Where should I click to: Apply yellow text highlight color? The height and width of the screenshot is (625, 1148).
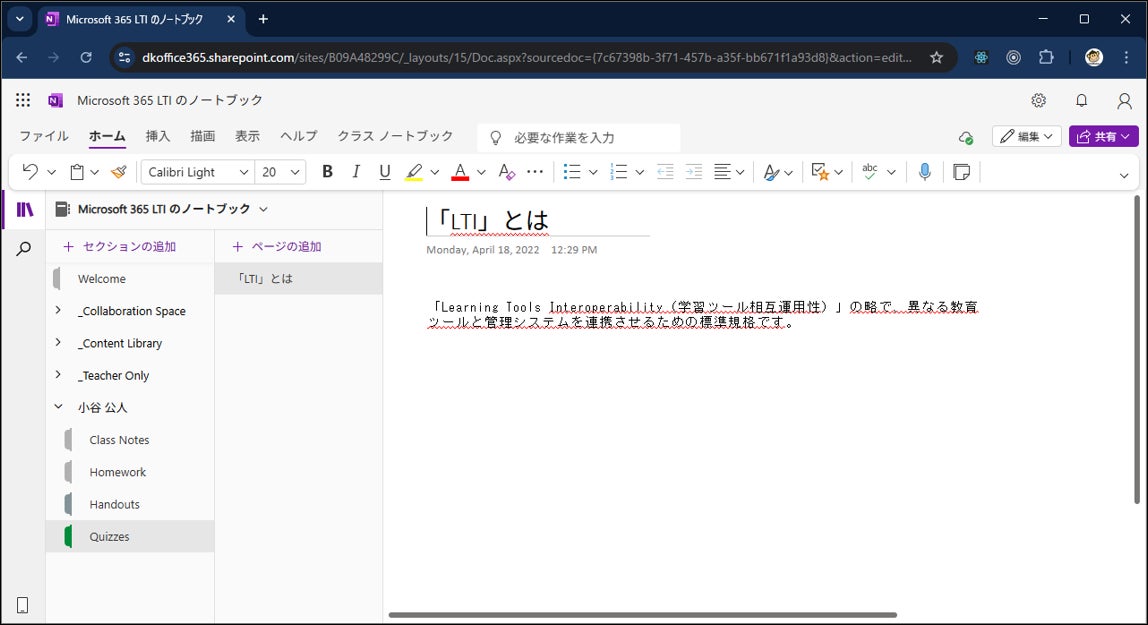click(414, 172)
